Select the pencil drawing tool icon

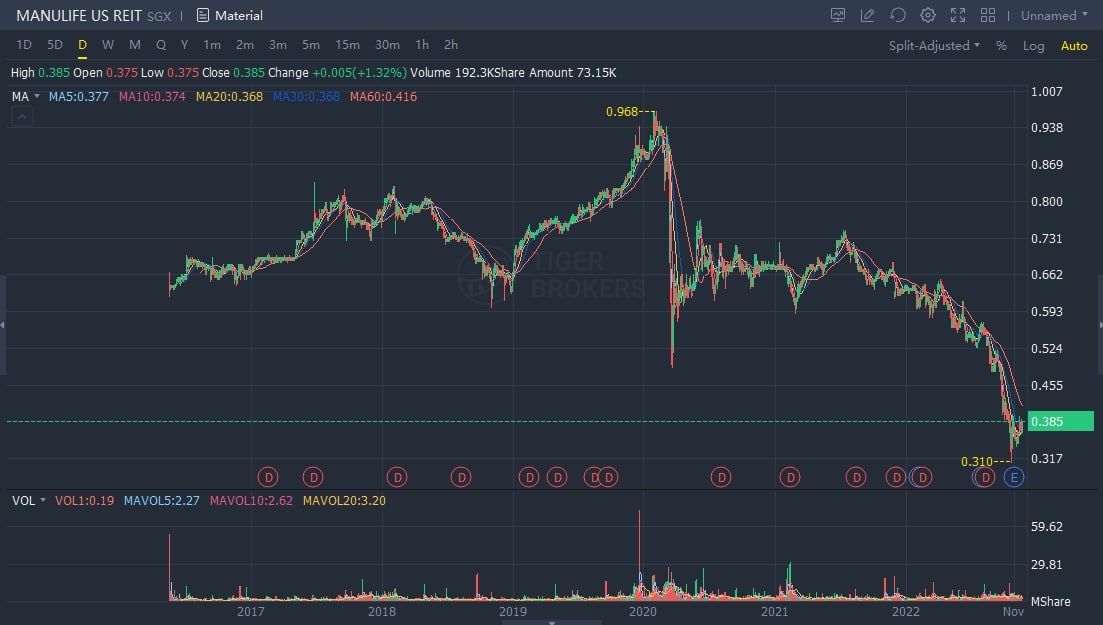point(867,15)
